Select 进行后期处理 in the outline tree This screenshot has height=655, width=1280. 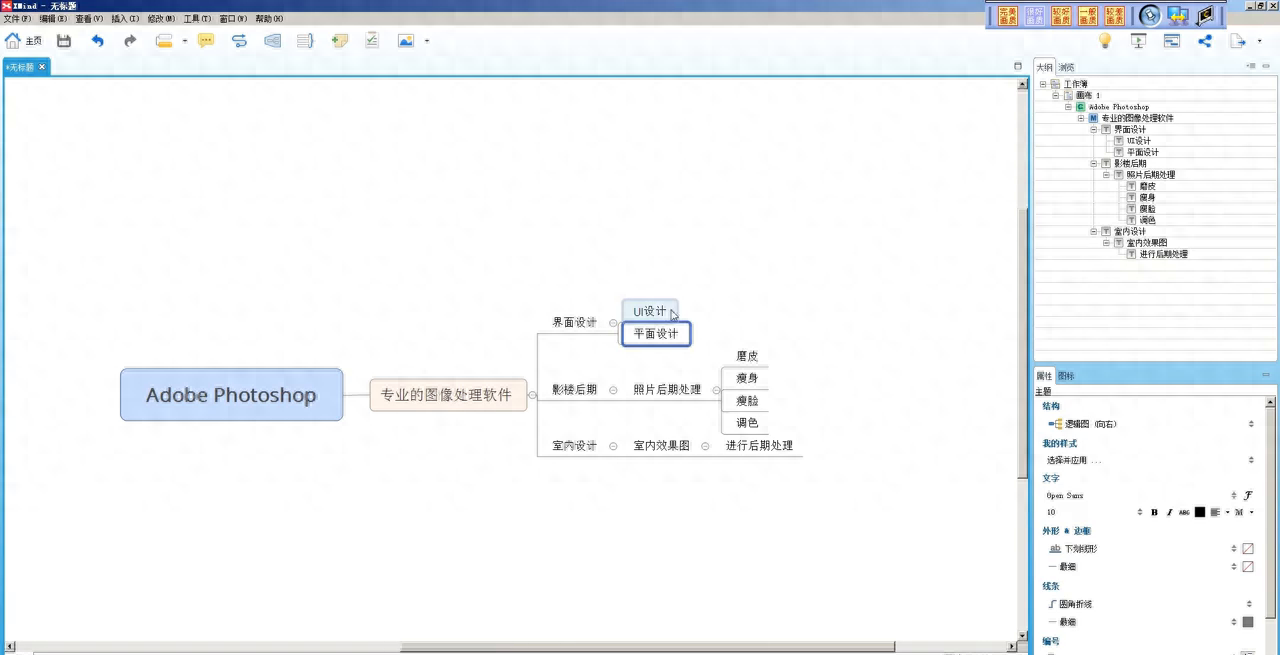pyautogui.click(x=1163, y=254)
